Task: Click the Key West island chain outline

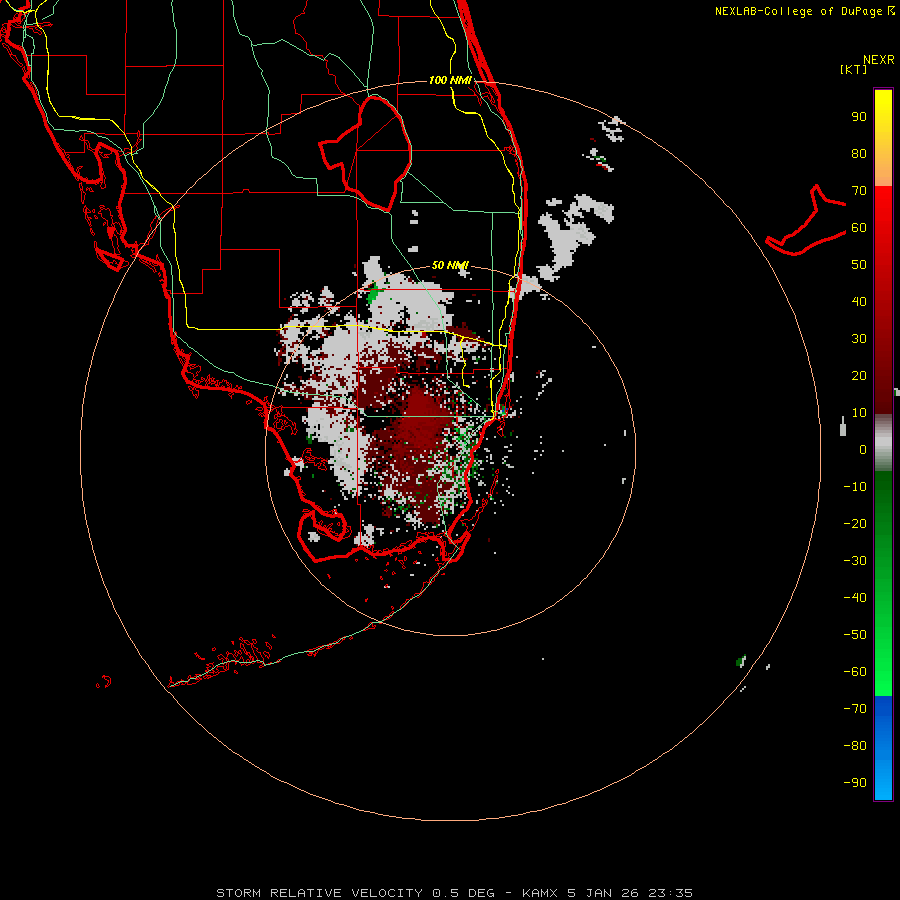Action: 224,660
